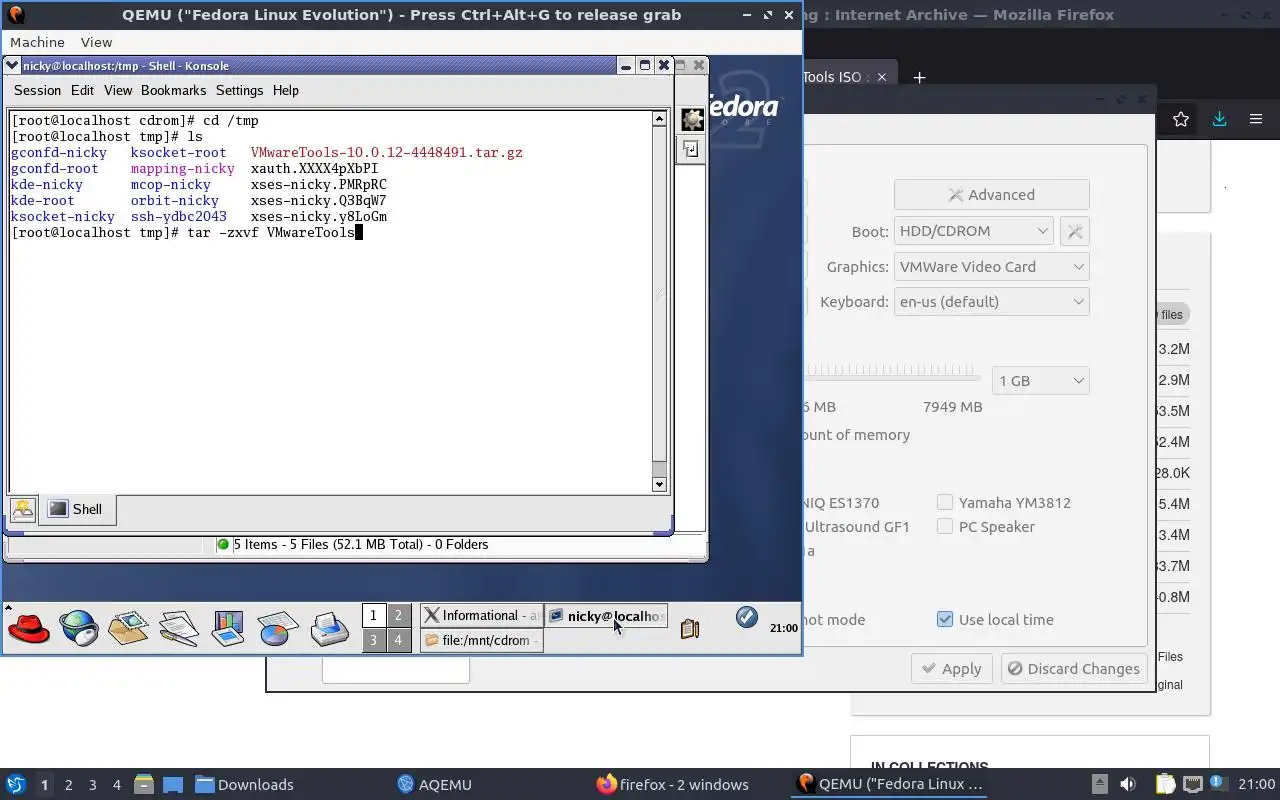1280x800 pixels.
Task: Click the memory size slider in AQEMU
Action: point(890,372)
